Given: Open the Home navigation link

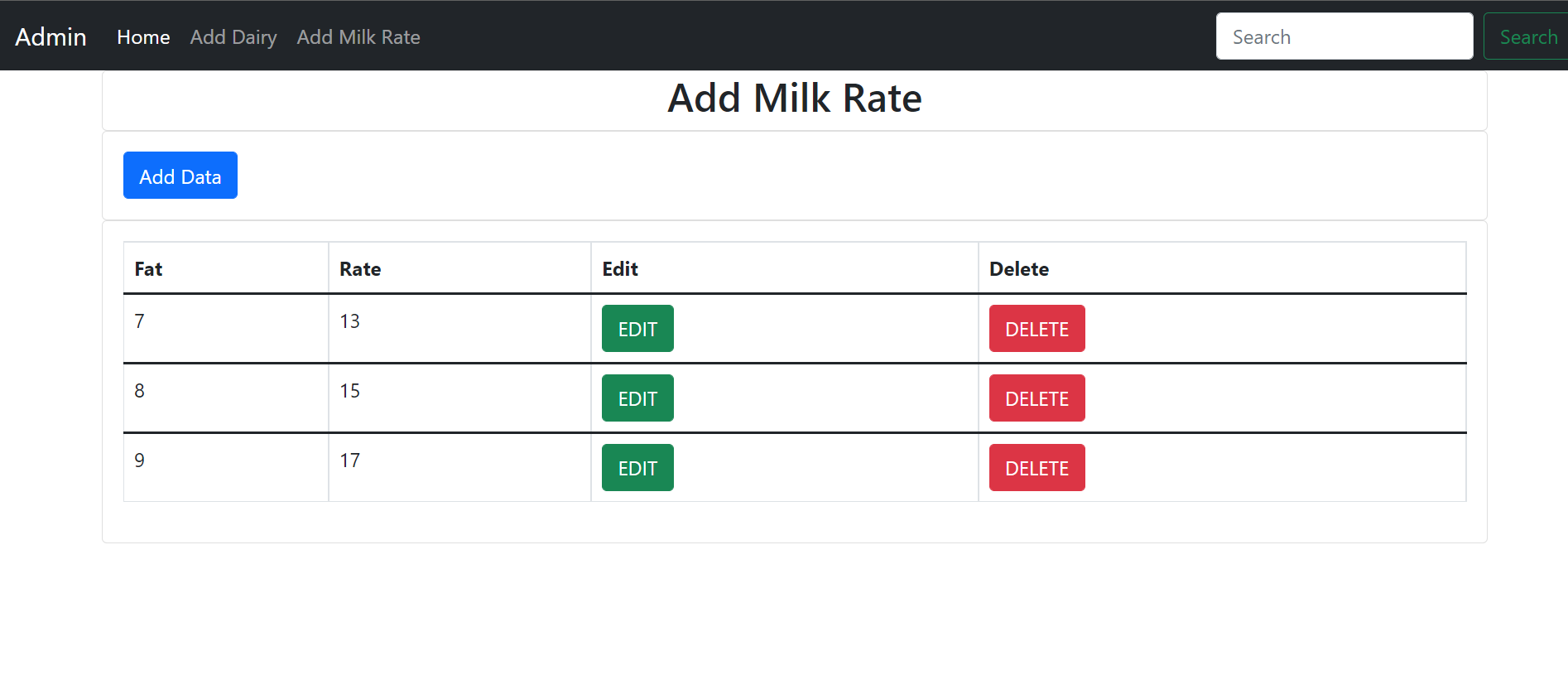Looking at the screenshot, I should [x=142, y=36].
